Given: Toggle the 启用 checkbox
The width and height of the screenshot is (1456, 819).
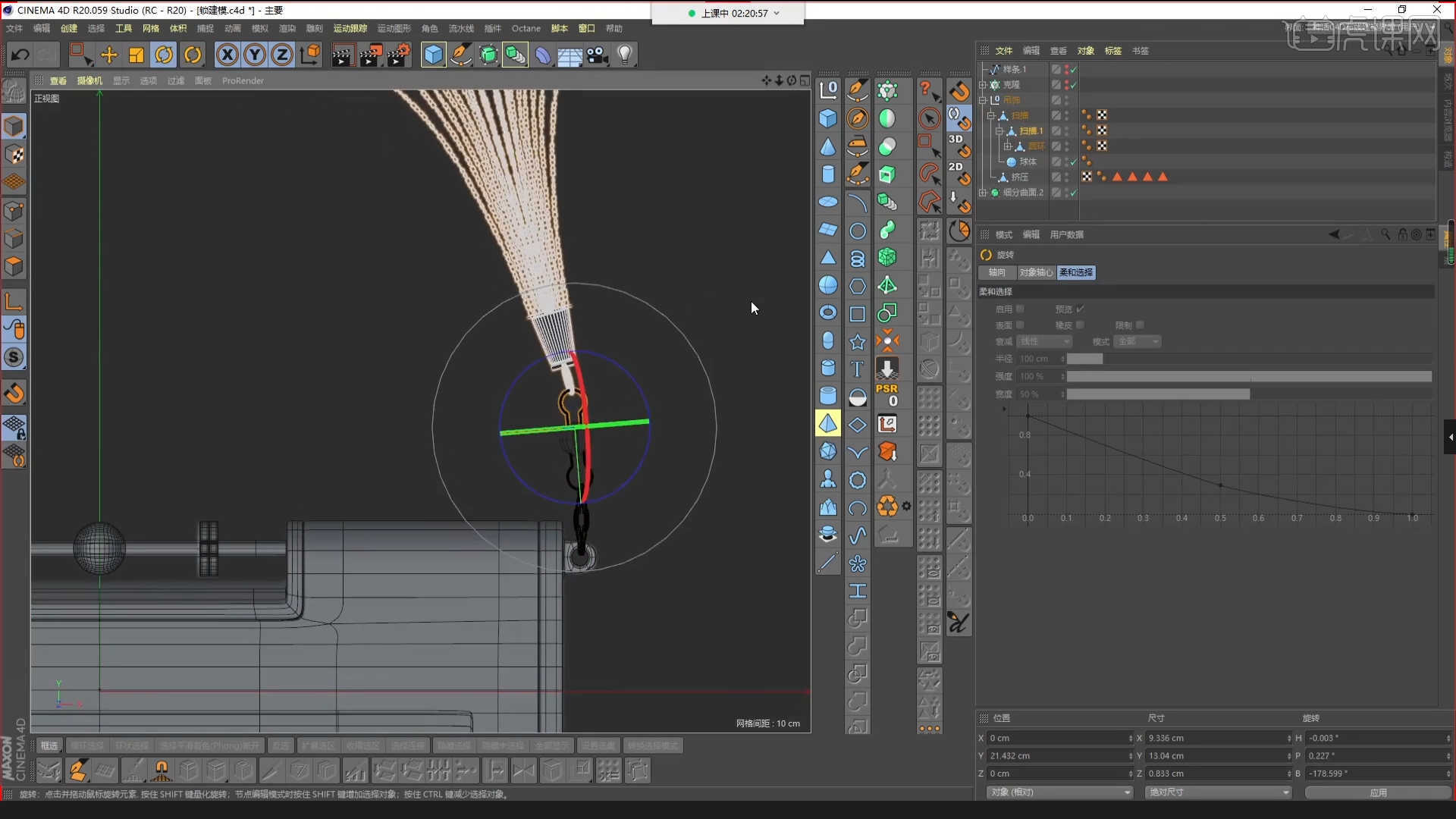Looking at the screenshot, I should pyautogui.click(x=1020, y=309).
